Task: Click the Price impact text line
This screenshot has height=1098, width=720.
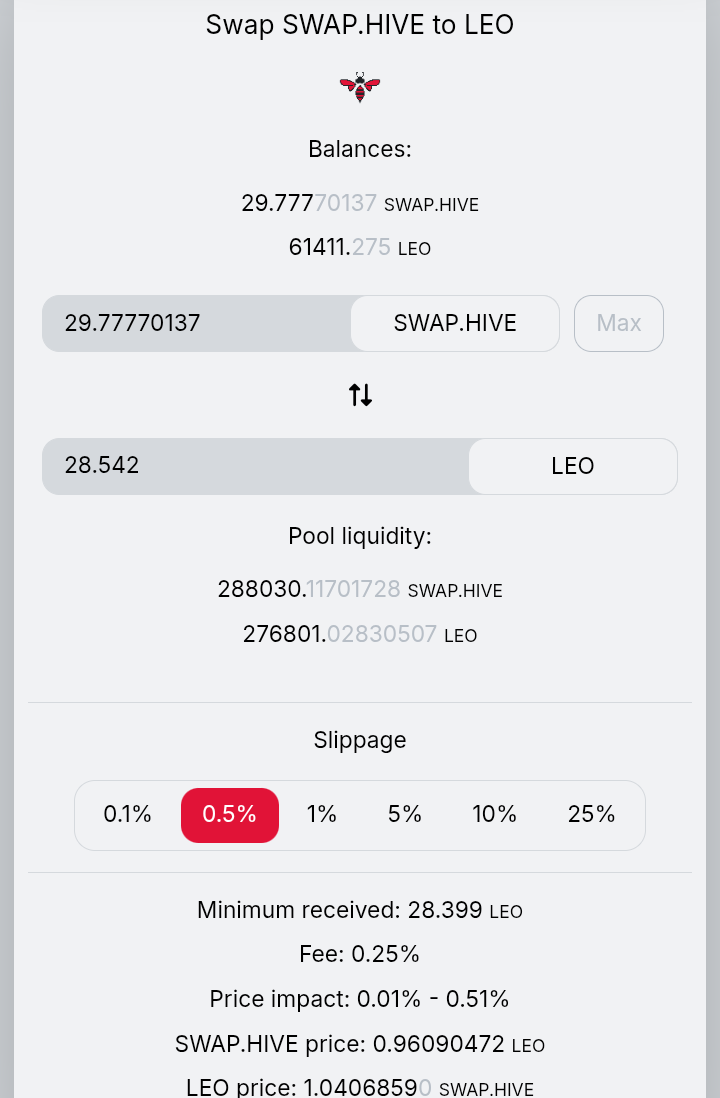Action: pyautogui.click(x=360, y=999)
